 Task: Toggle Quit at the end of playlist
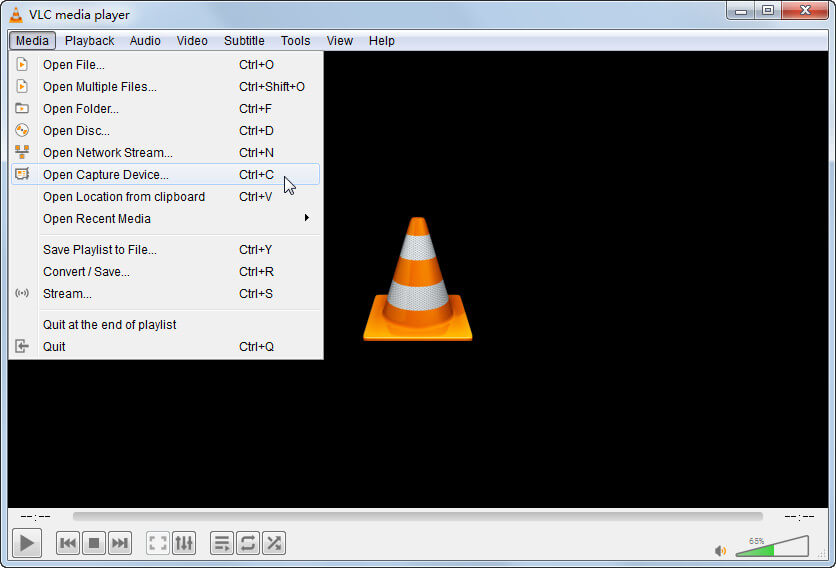pos(165,324)
